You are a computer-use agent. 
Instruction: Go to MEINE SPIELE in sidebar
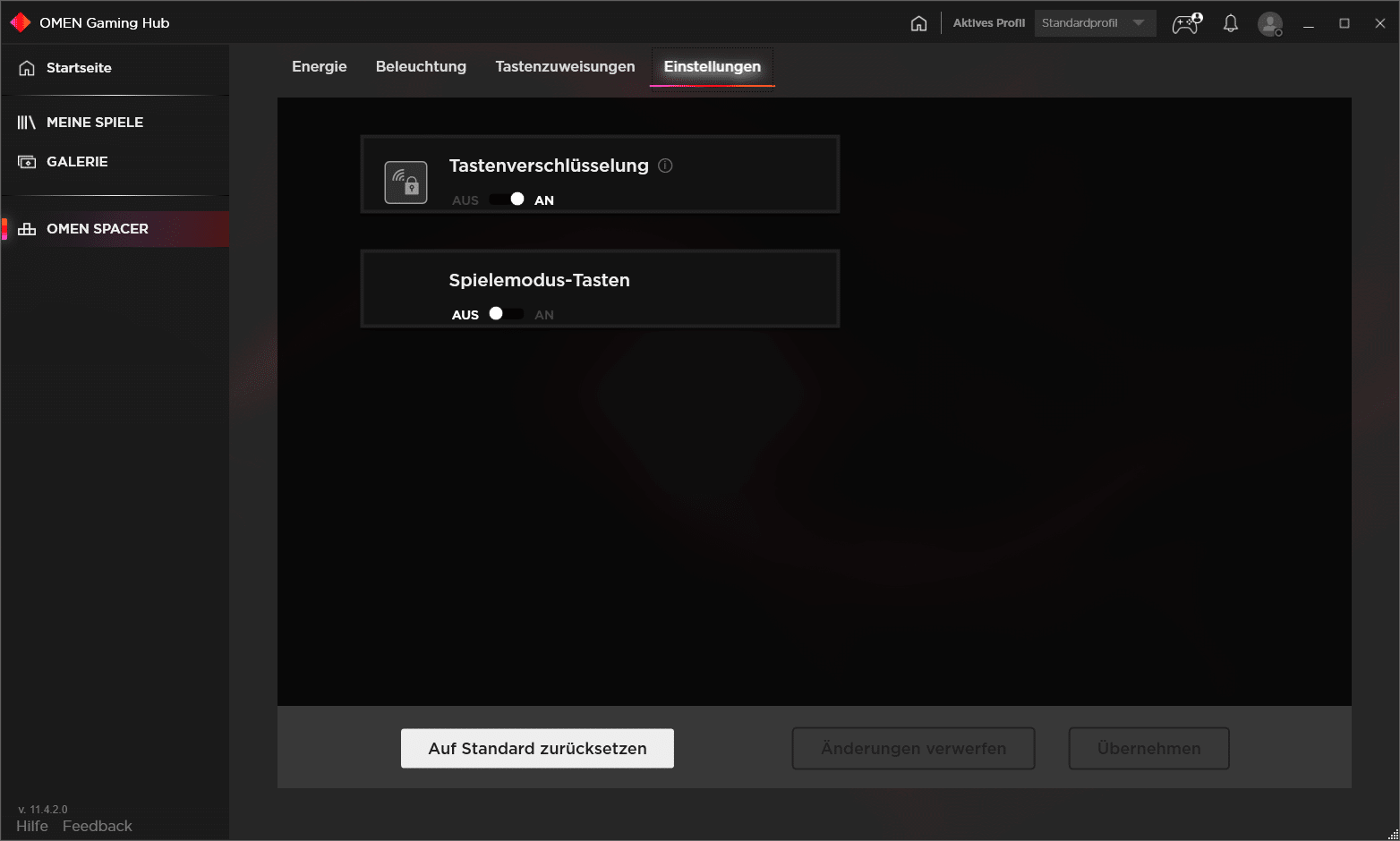(x=94, y=123)
